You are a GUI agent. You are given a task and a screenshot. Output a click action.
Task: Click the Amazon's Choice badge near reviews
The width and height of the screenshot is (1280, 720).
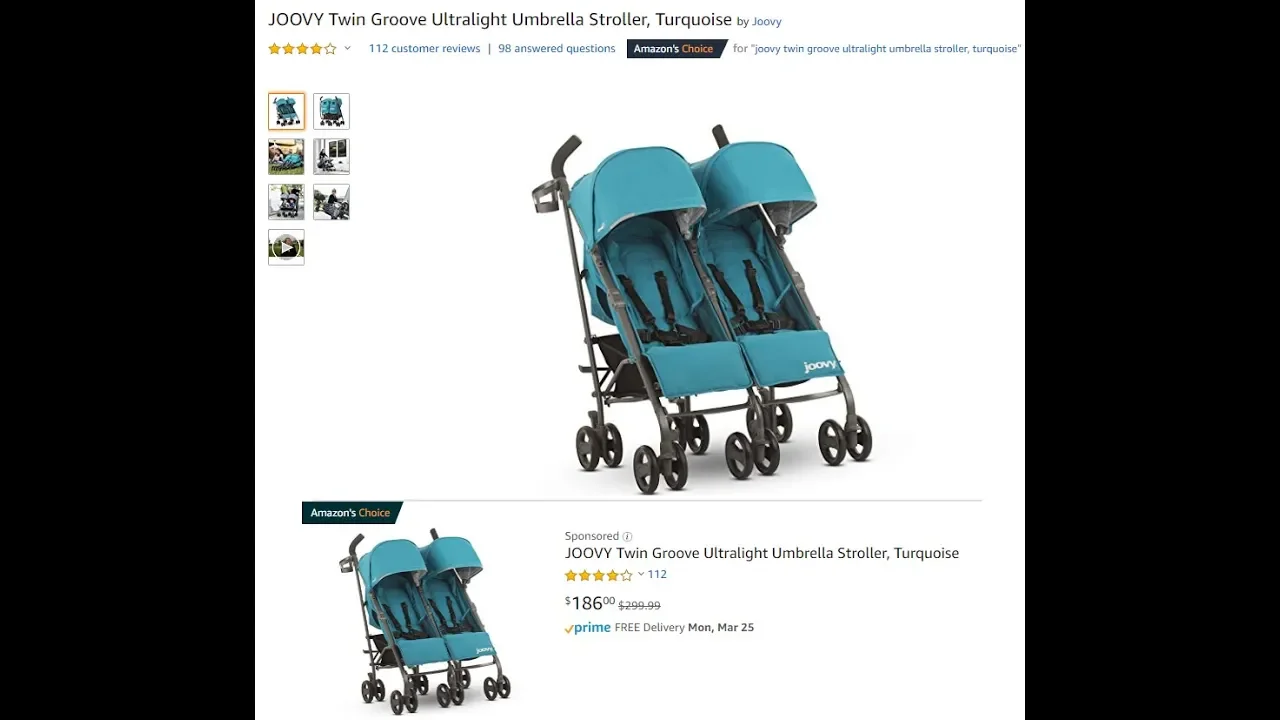pos(676,49)
